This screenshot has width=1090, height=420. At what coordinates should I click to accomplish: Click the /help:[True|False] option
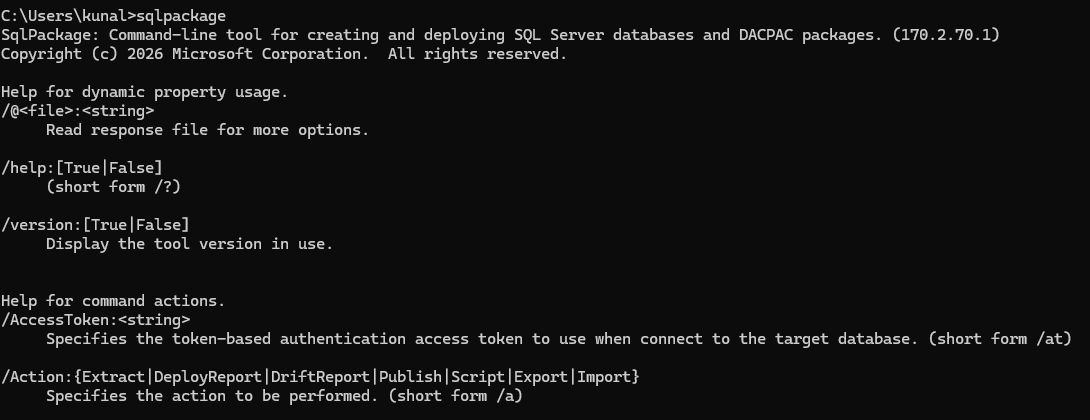82,168
